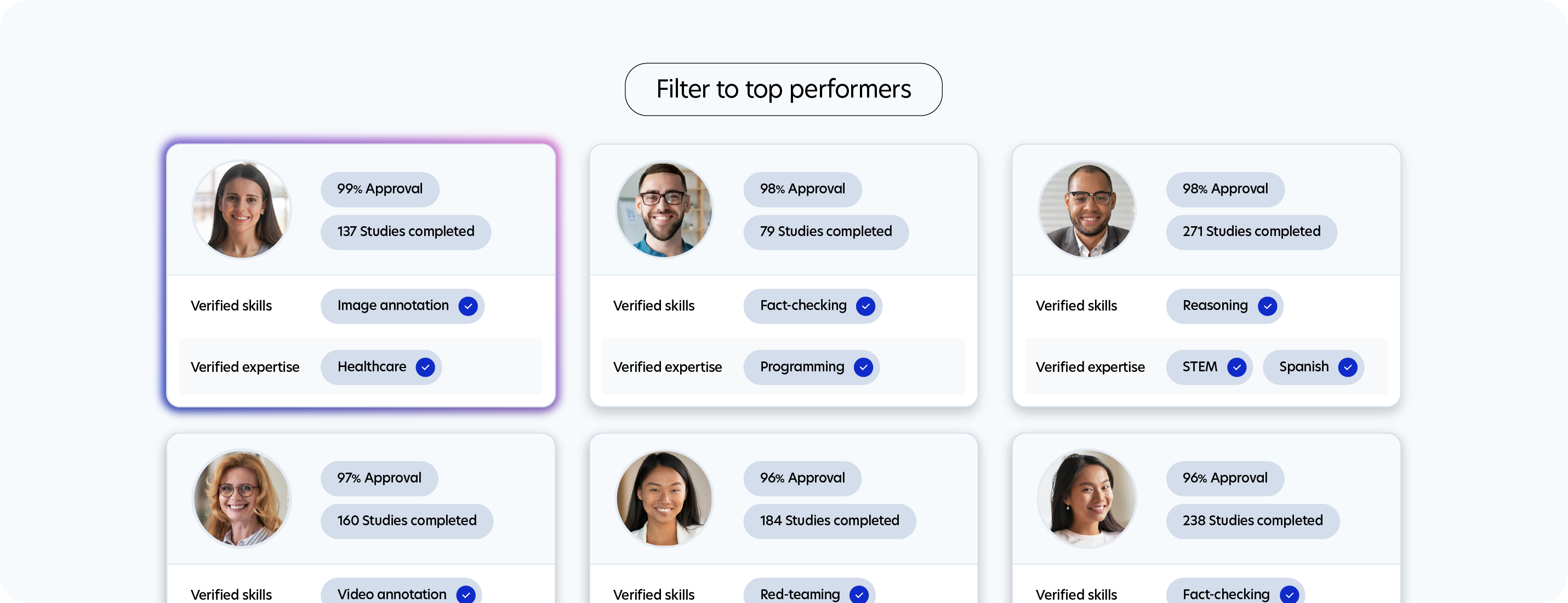Image resolution: width=1568 pixels, height=603 pixels.
Task: Click the STEM verified checkmark icon
Action: point(1236,367)
